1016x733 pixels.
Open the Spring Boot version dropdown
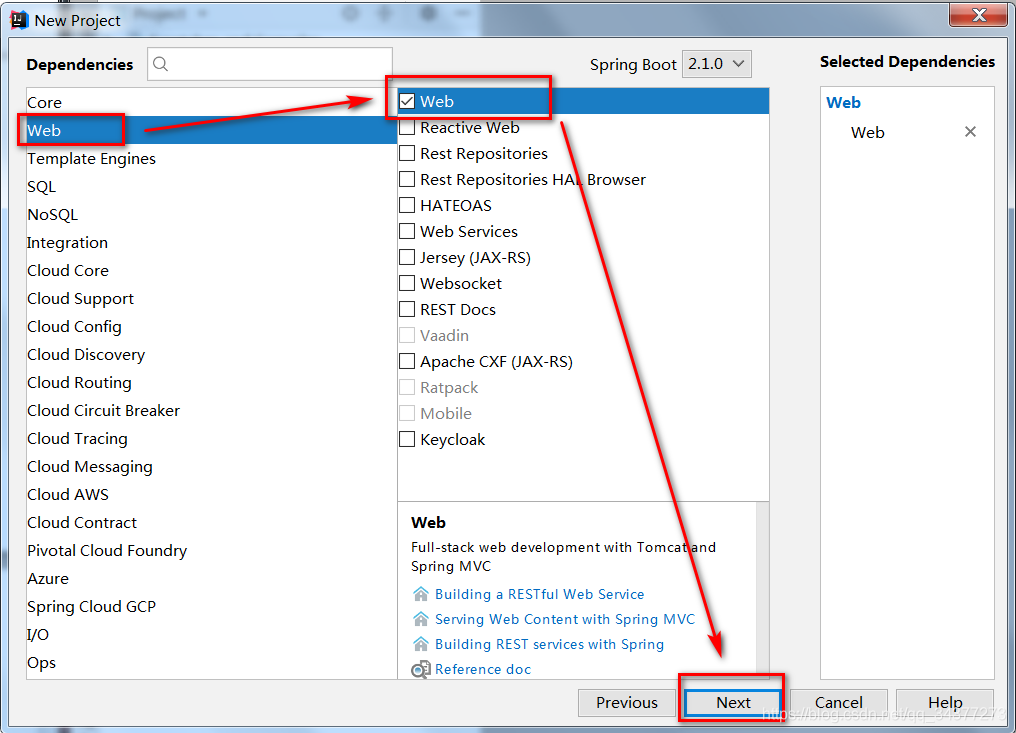point(716,64)
